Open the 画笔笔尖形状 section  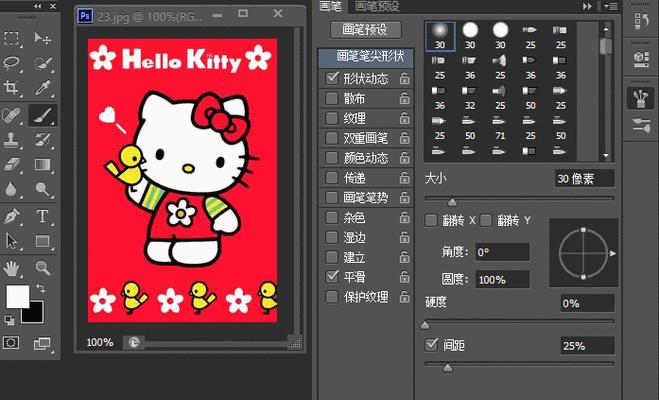[x=366, y=57]
